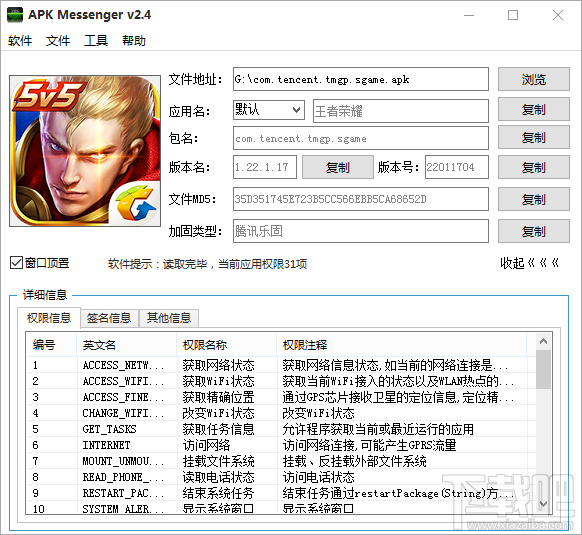Collapse details with 收起 <<<
582x535 pixels.
pos(530,263)
